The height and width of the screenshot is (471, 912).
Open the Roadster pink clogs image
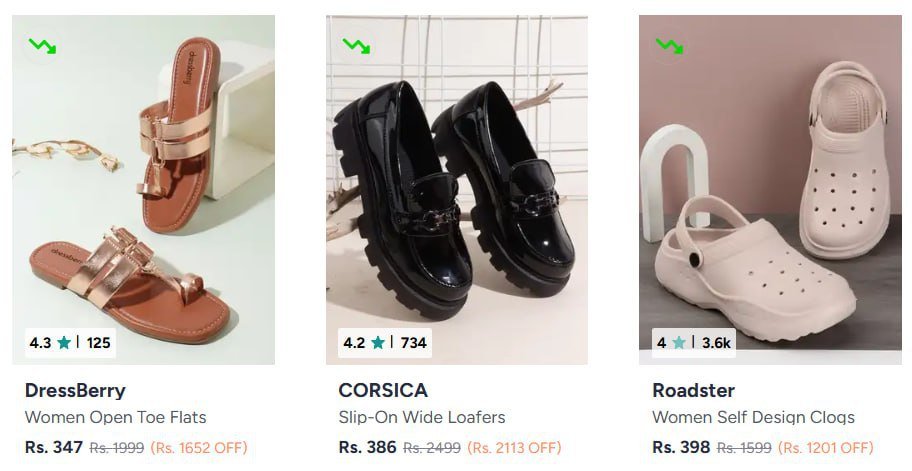pyautogui.click(x=770, y=190)
